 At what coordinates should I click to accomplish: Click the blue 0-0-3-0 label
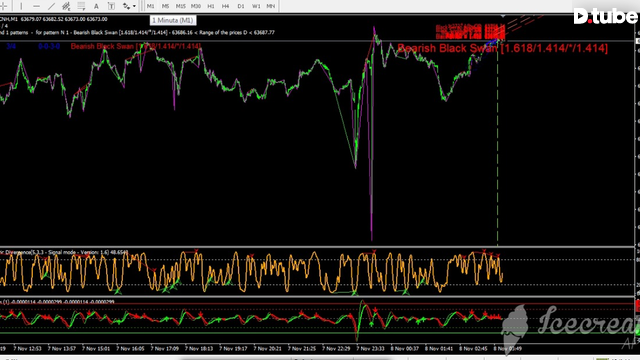pos(49,46)
